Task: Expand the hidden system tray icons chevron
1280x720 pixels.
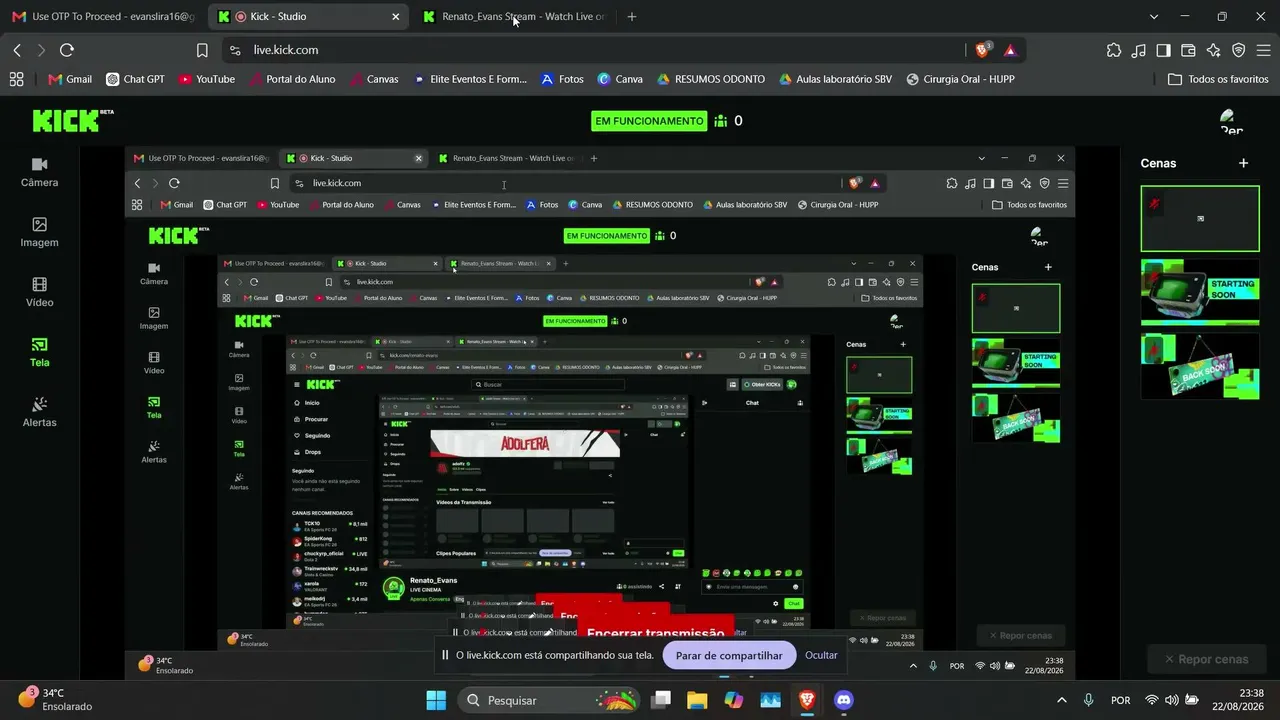Action: [x=1061, y=700]
